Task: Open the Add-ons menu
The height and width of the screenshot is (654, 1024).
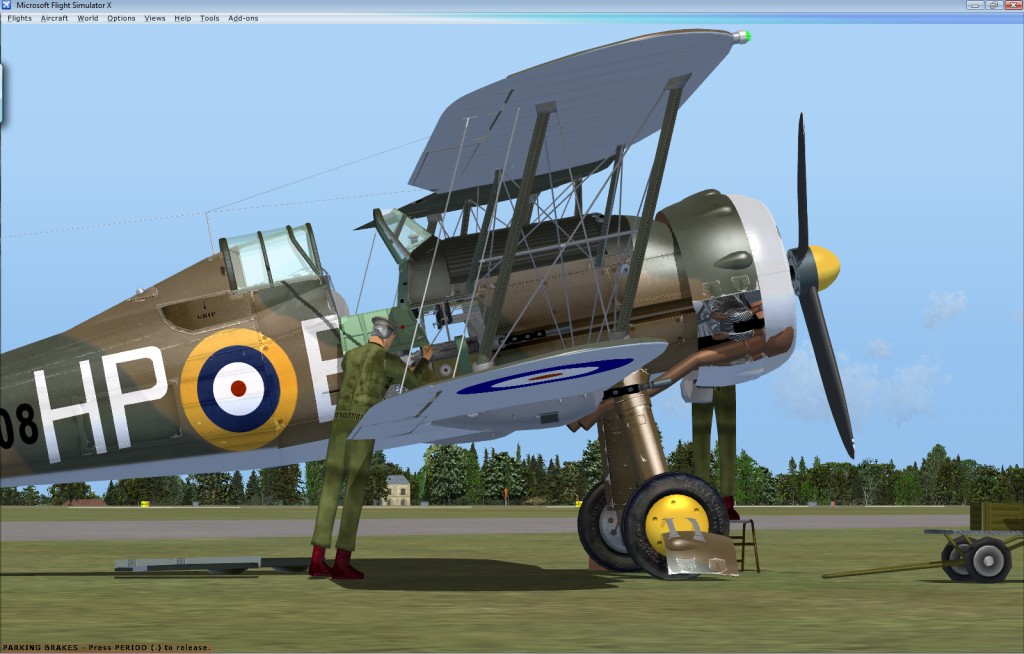Action: (243, 18)
